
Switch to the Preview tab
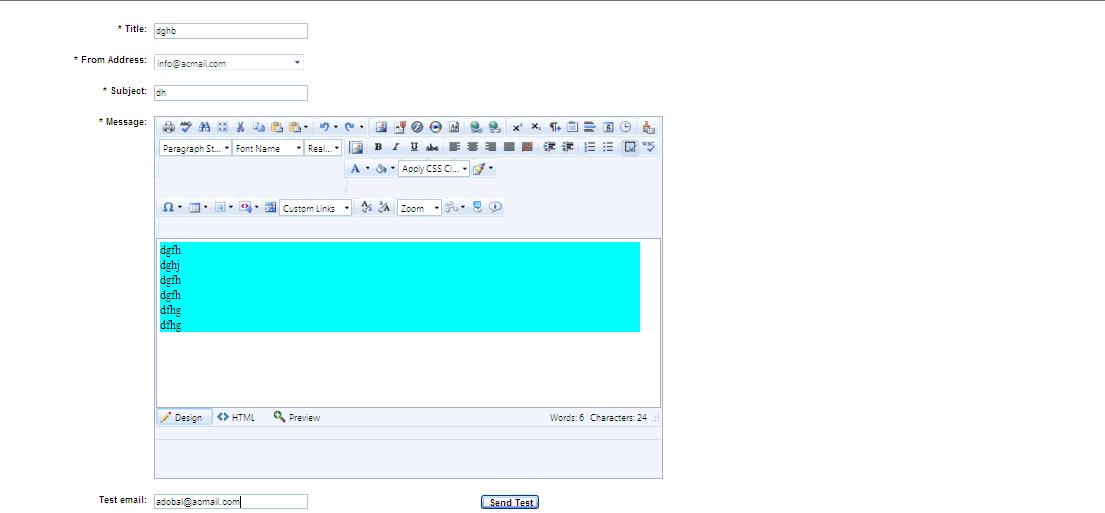[297, 417]
